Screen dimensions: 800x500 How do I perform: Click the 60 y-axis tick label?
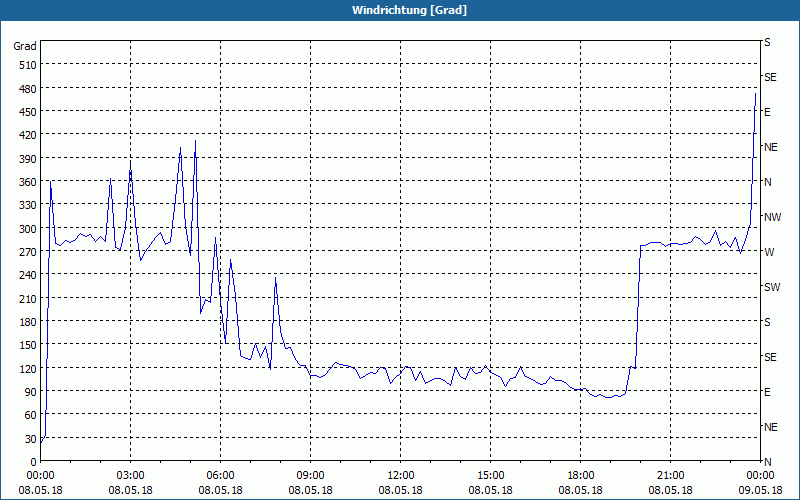(x=31, y=415)
